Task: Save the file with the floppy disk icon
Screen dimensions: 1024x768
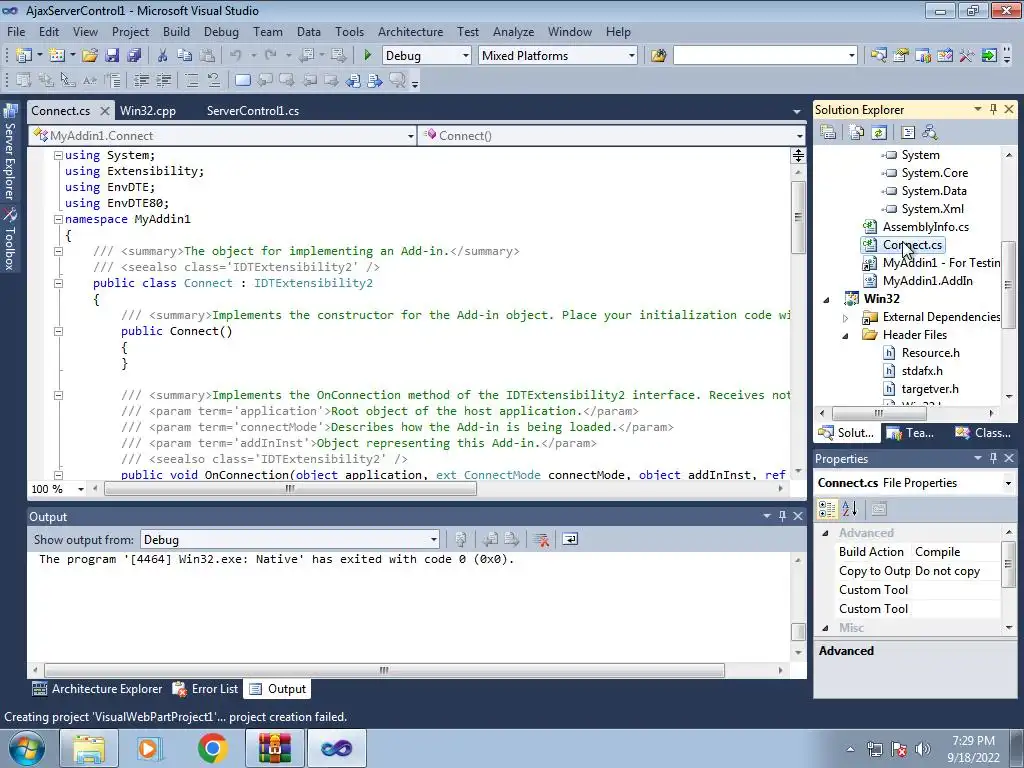Action: tap(112, 56)
